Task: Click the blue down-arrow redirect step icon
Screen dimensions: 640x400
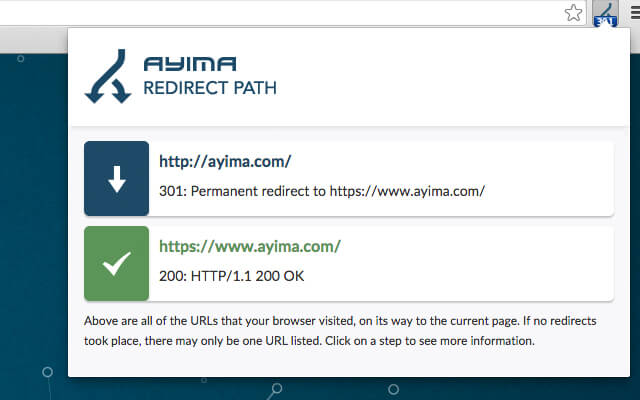Action: (x=117, y=179)
